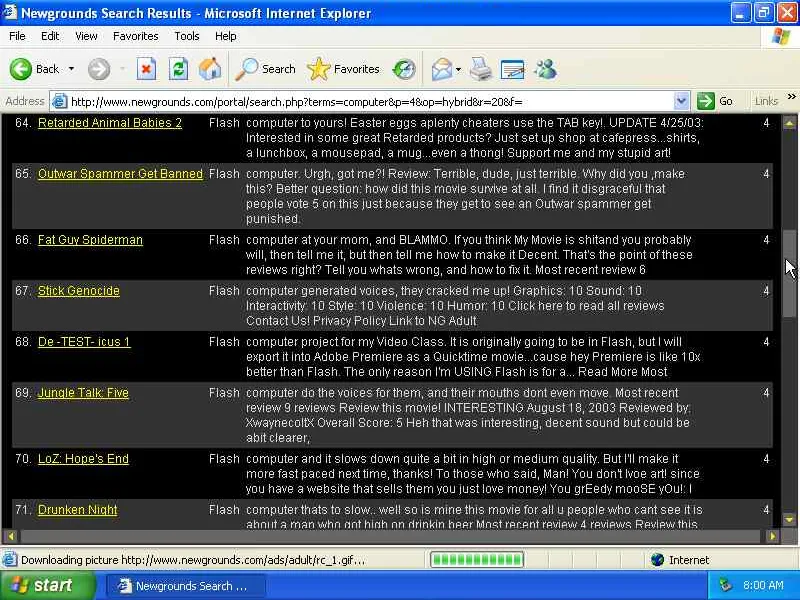This screenshot has width=800, height=600.
Task: Click the green download progress bar
Action: (x=477, y=560)
